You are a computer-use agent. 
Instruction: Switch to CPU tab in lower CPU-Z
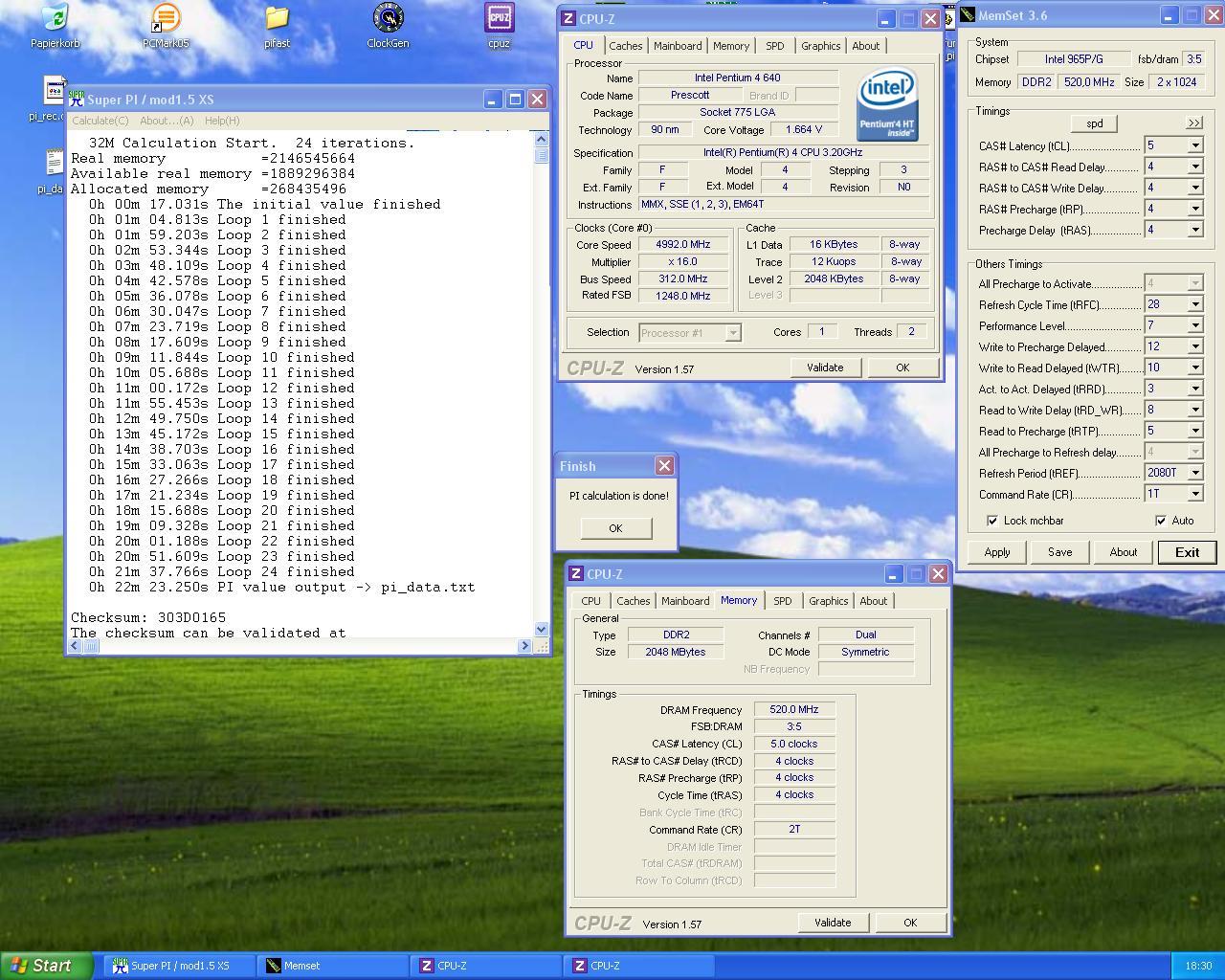click(590, 601)
